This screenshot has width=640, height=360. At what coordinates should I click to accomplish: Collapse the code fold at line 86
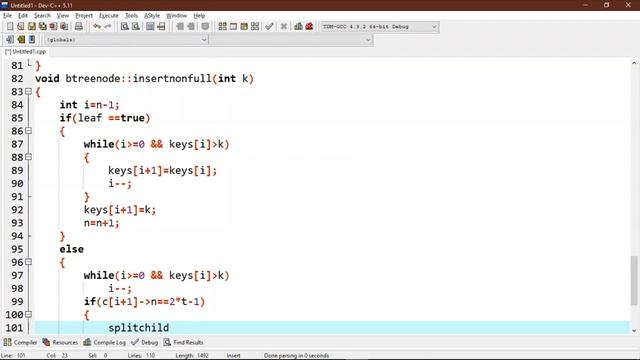(x=28, y=131)
